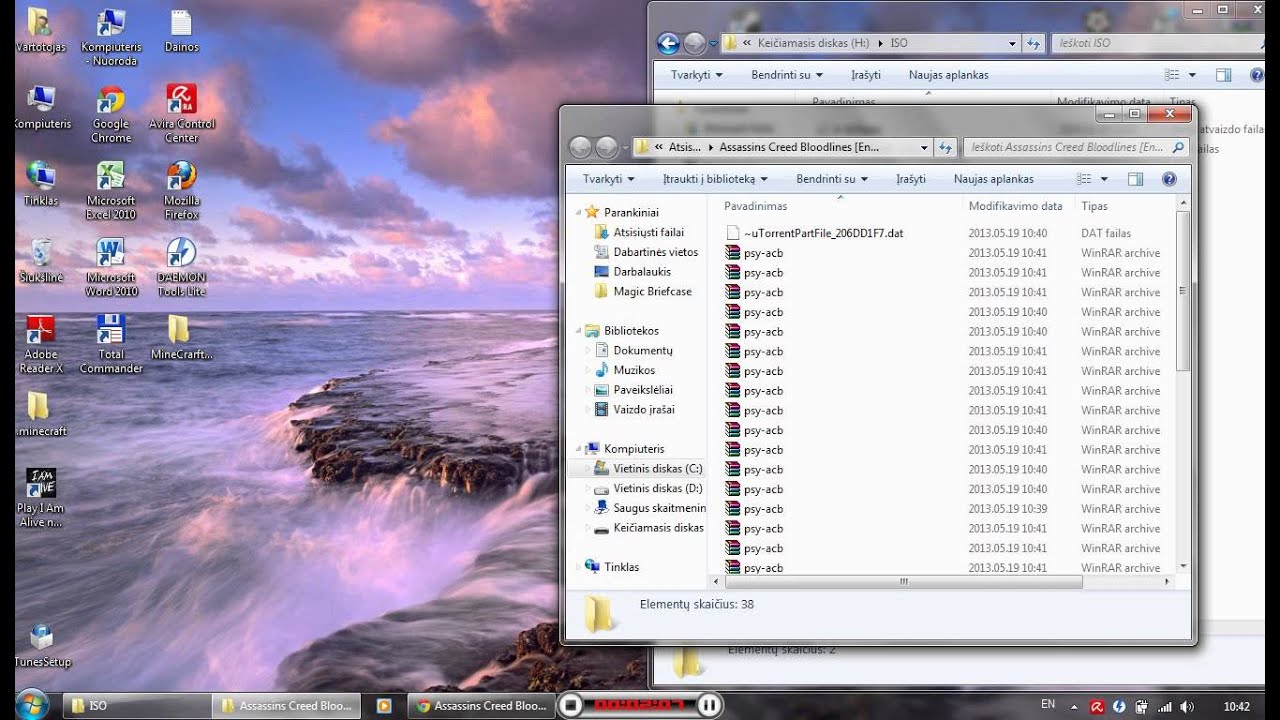Collapse the Bibliotekos tree node
The width and height of the screenshot is (1280, 720).
(x=578, y=330)
